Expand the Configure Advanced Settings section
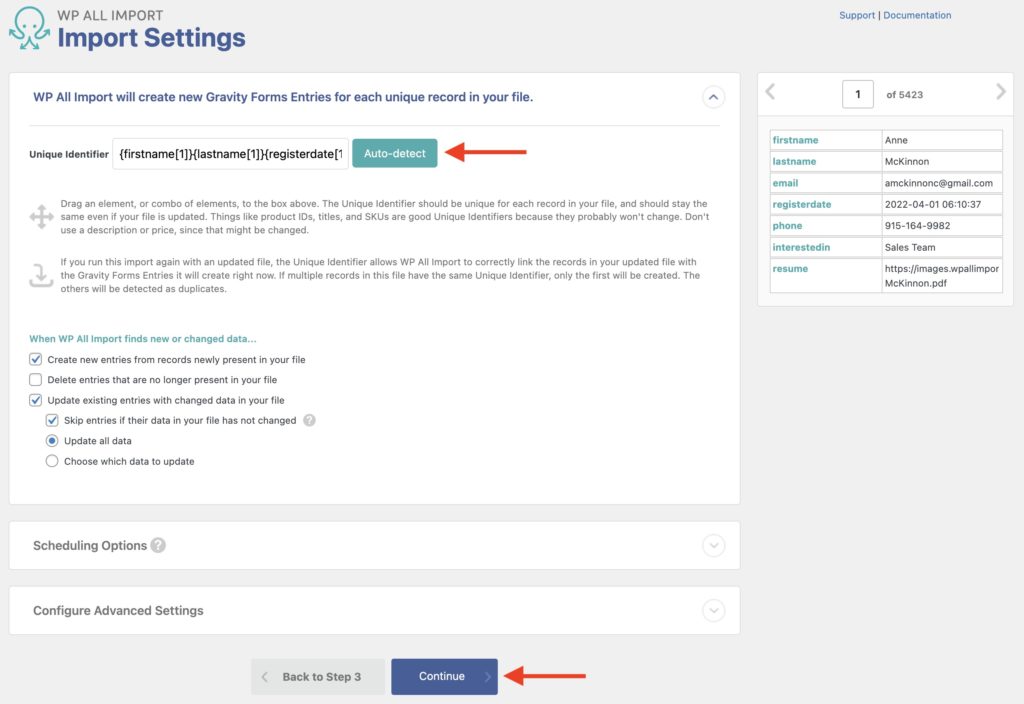Viewport: 1024px width, 704px height. click(714, 610)
